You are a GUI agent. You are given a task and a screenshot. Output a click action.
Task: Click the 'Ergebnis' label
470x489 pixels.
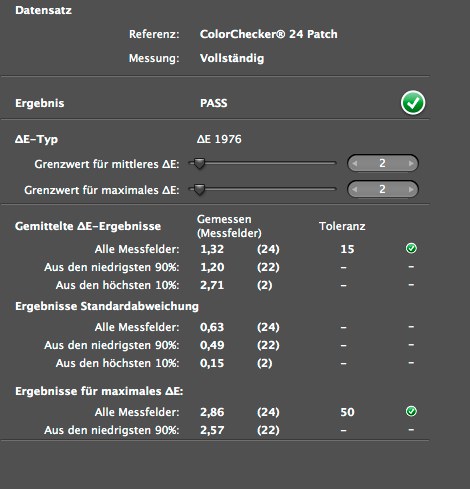coord(40,103)
